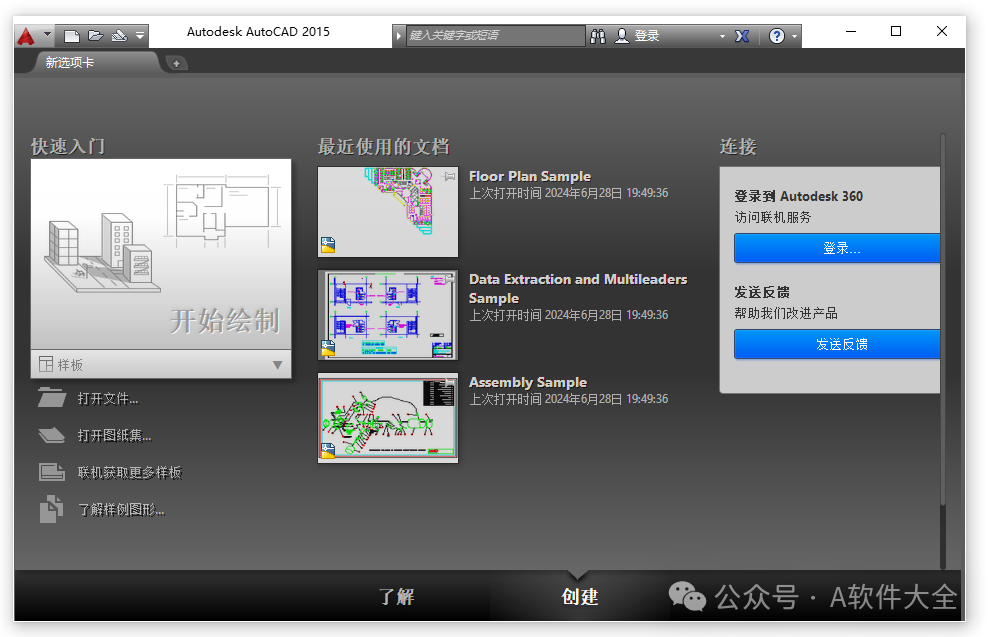Click the 开始绘制 start drawing tile

click(161, 254)
